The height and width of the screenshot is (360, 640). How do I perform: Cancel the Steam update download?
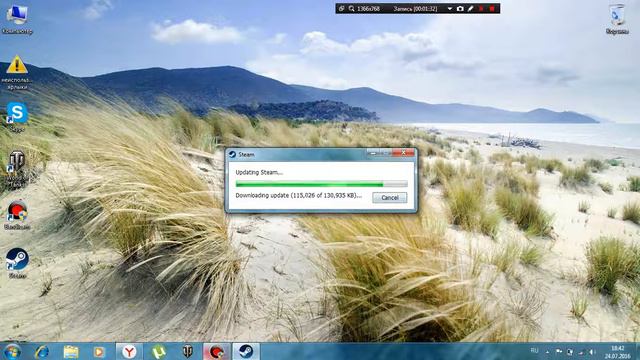click(389, 198)
